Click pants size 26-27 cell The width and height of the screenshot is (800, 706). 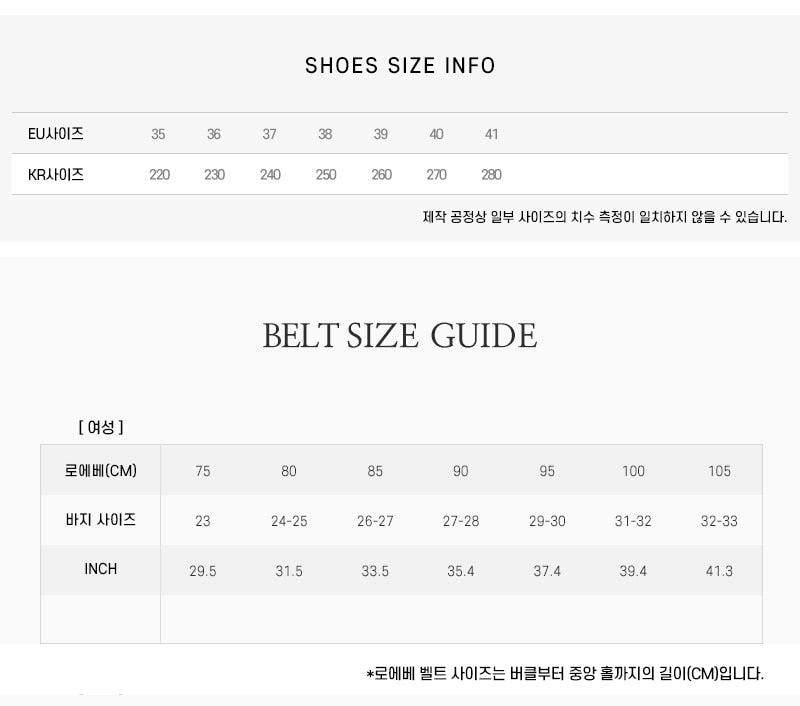[x=375, y=521]
